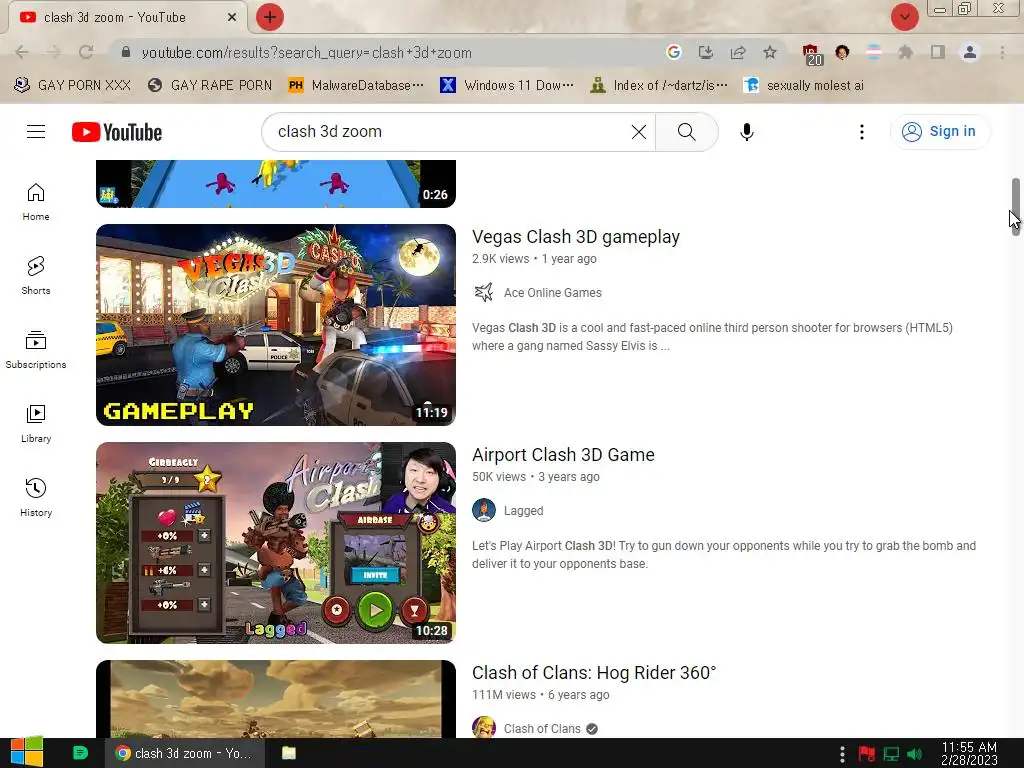Show hidden tray icons overflow

(x=842, y=754)
